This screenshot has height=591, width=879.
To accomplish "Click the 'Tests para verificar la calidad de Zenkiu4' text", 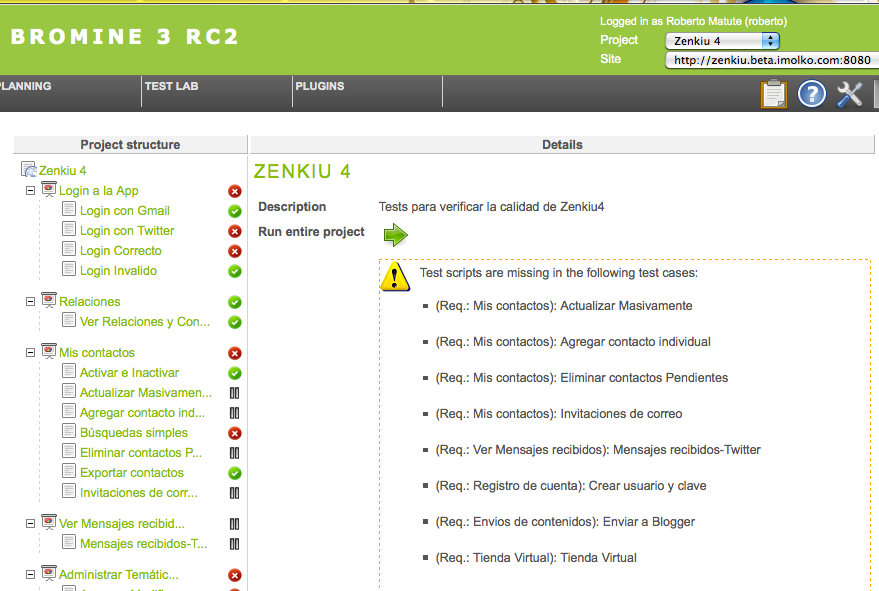I will [492, 207].
